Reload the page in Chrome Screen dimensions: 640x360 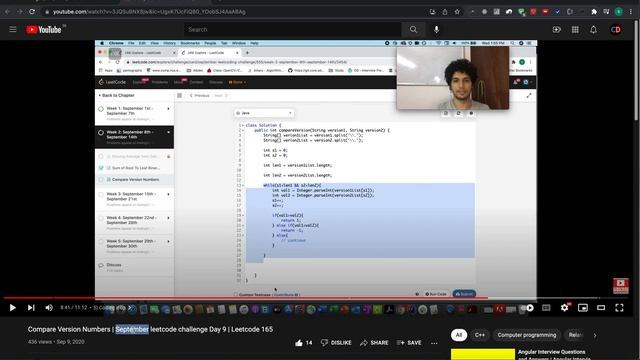32,12
